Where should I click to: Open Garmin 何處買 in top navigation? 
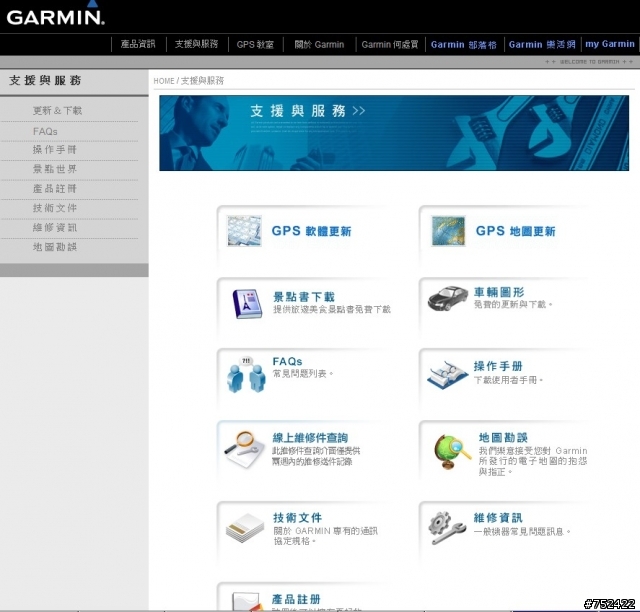(390, 45)
